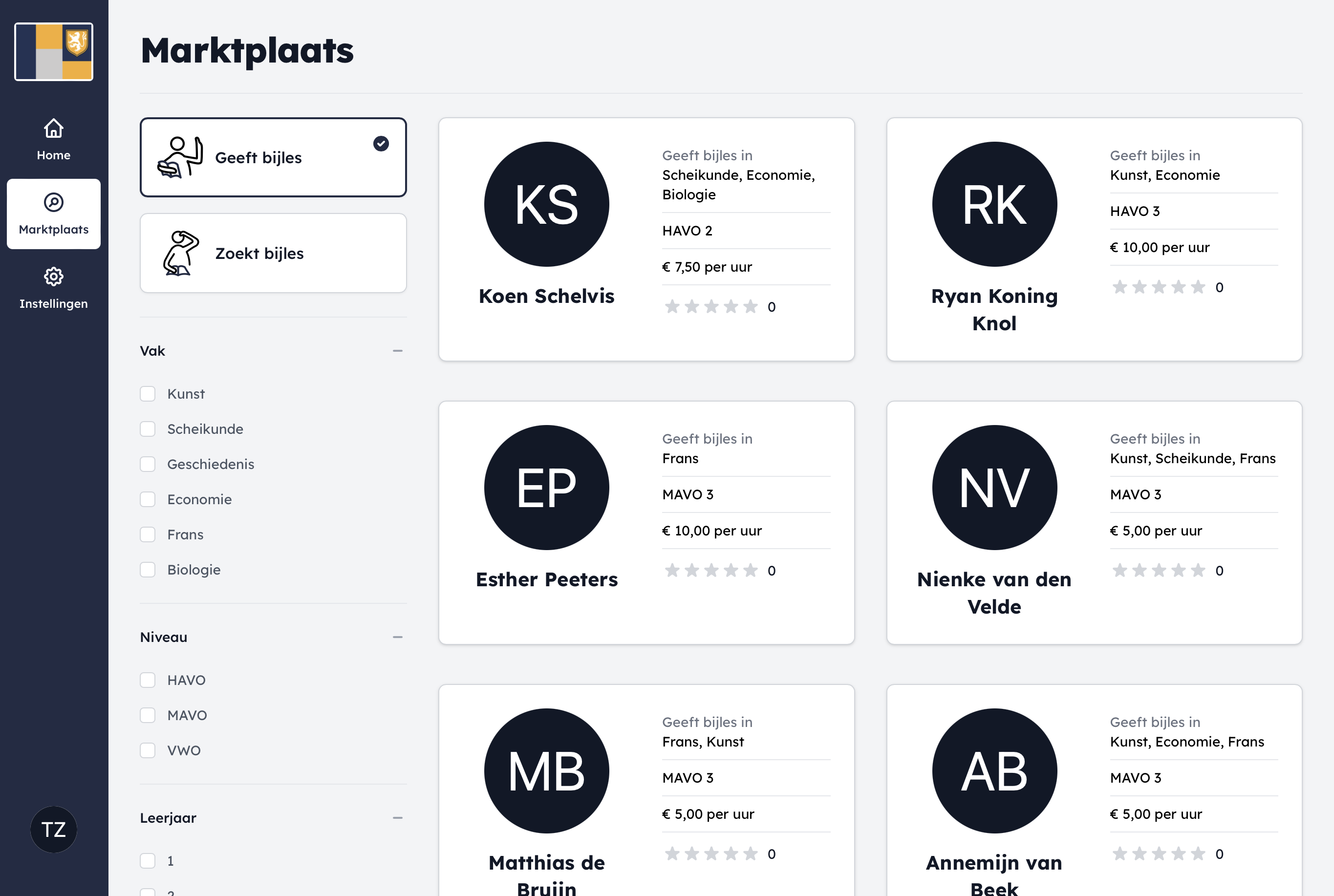This screenshot has width=1334, height=896.
Task: Enable the Scheikunde filter checkbox
Action: 148,428
